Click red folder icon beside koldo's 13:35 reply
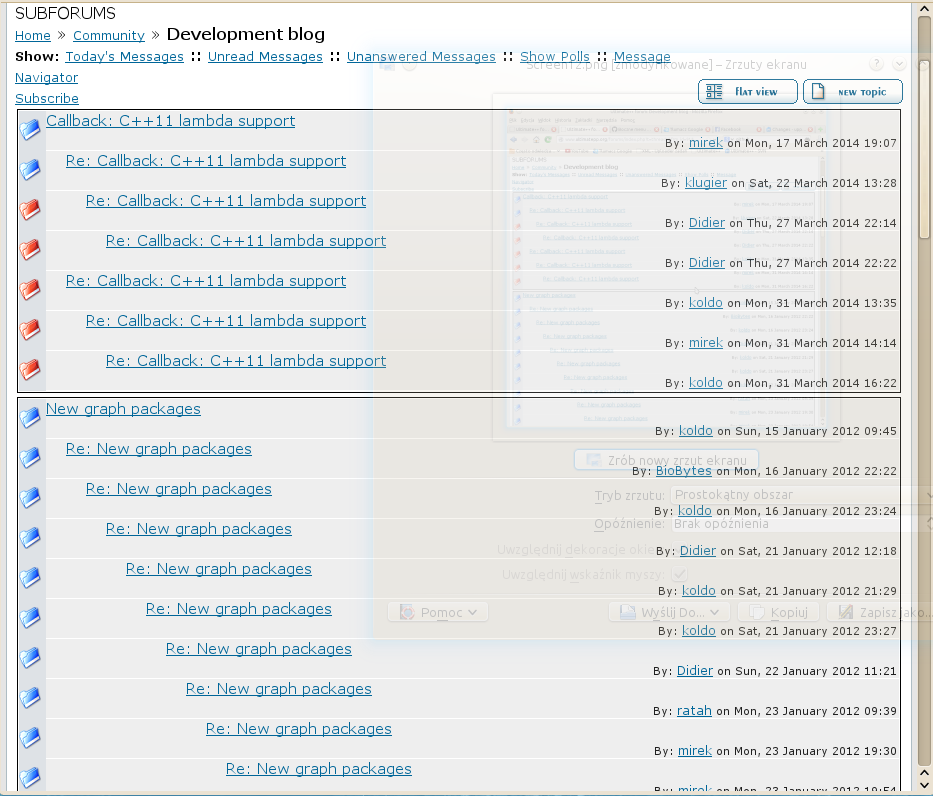 pyautogui.click(x=30, y=289)
